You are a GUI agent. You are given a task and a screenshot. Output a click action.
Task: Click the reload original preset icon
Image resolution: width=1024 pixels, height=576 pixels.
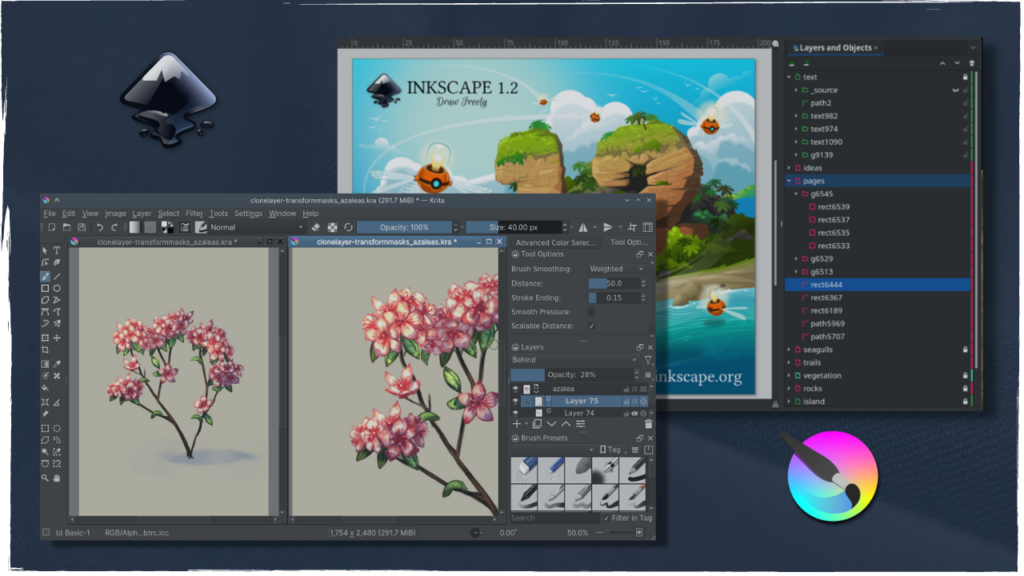(348, 227)
